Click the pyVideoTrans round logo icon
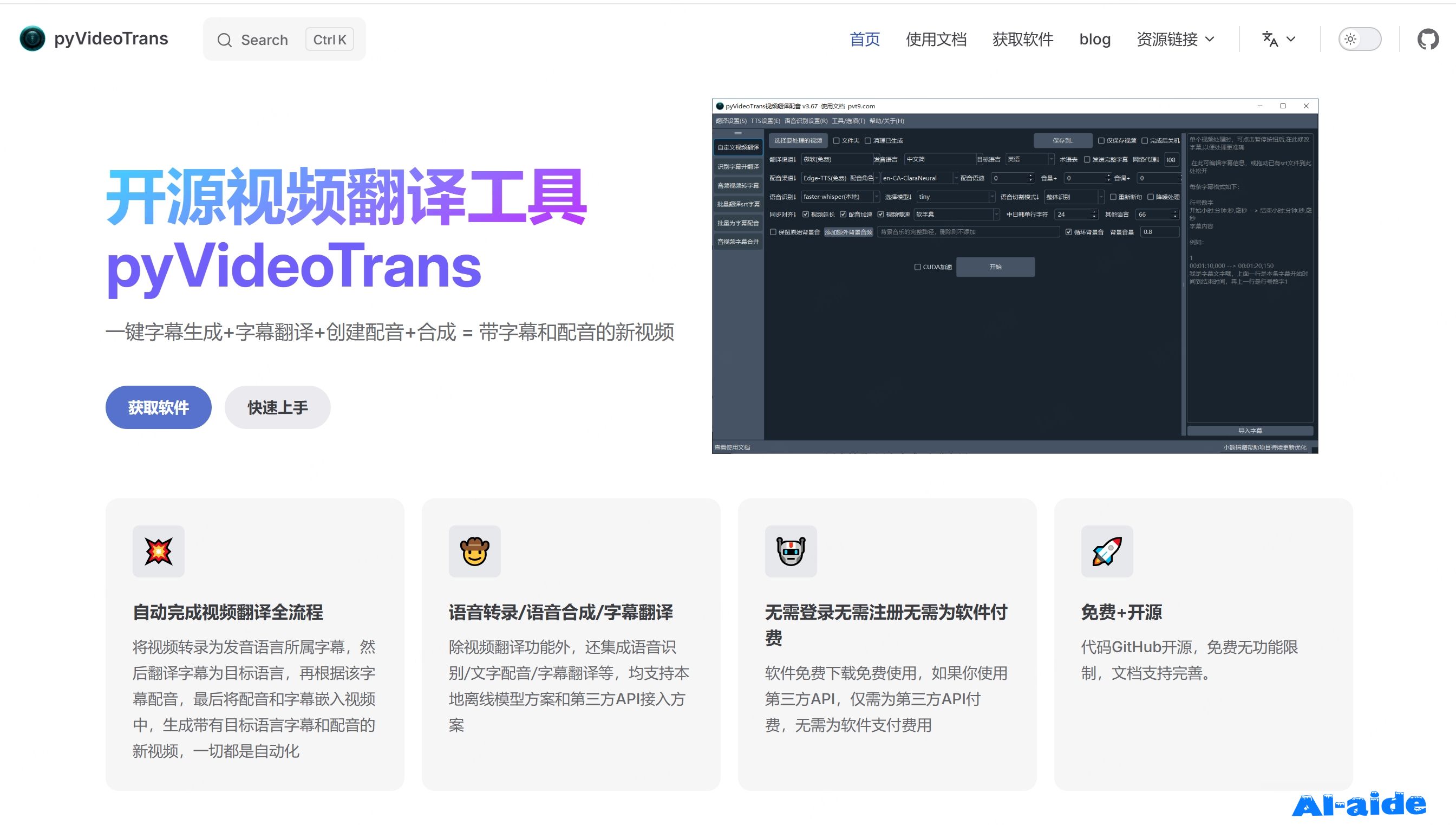The image size is (1456, 825). [x=32, y=38]
